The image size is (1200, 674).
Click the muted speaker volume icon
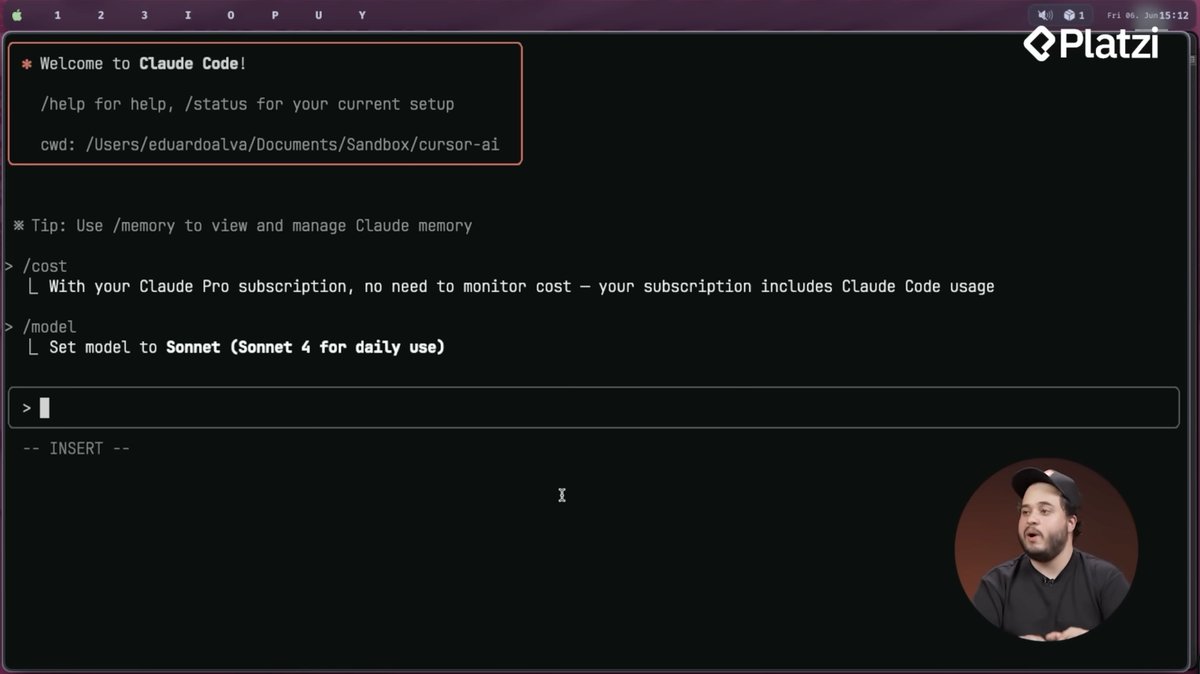pyautogui.click(x=1045, y=15)
